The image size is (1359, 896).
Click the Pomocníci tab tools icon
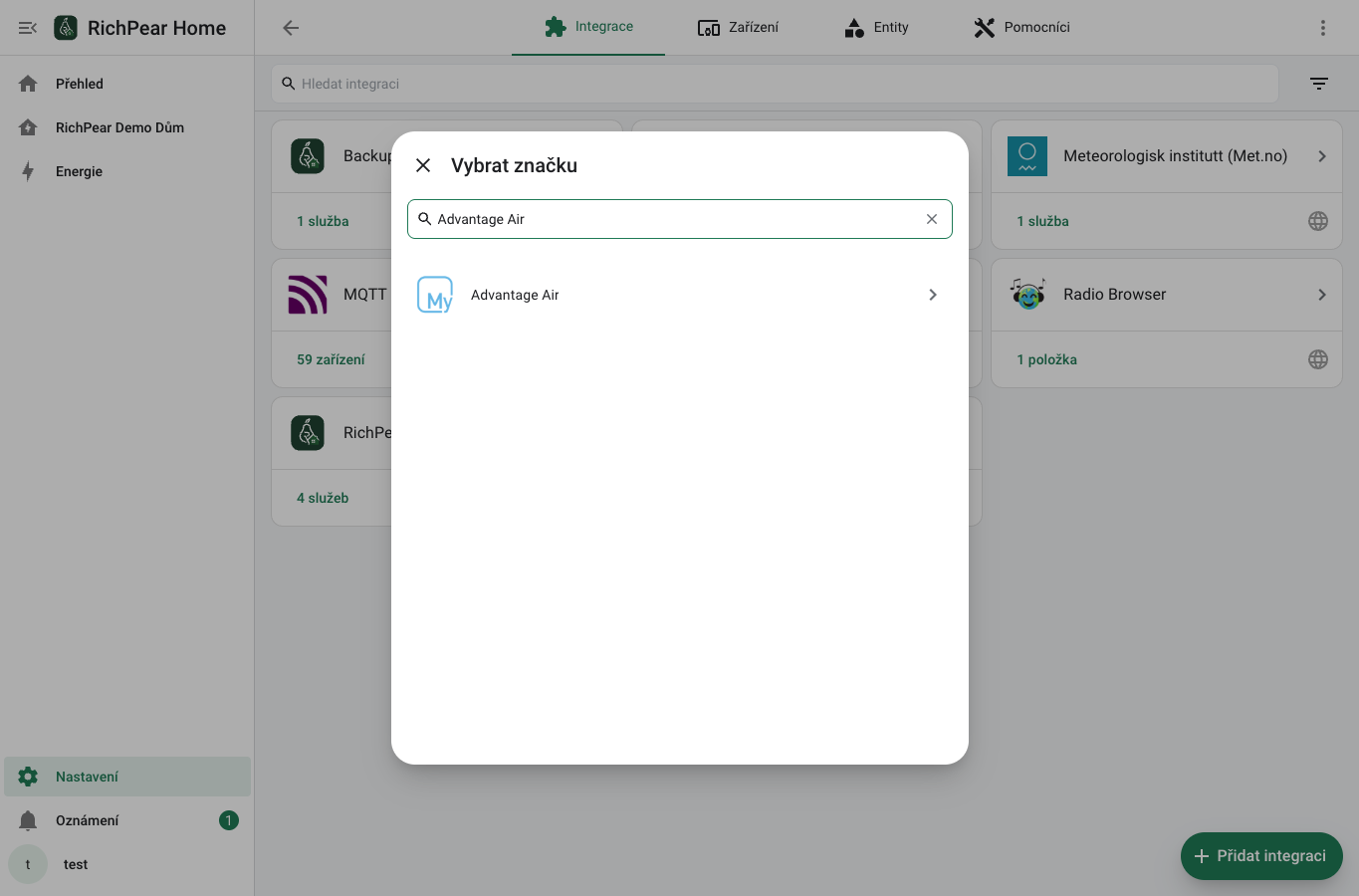[985, 28]
